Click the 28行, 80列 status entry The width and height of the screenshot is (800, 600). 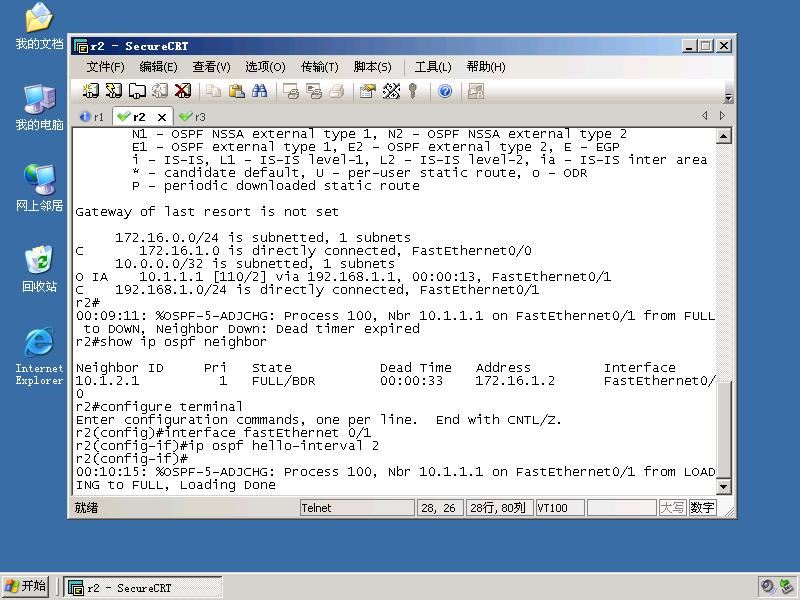[498, 508]
